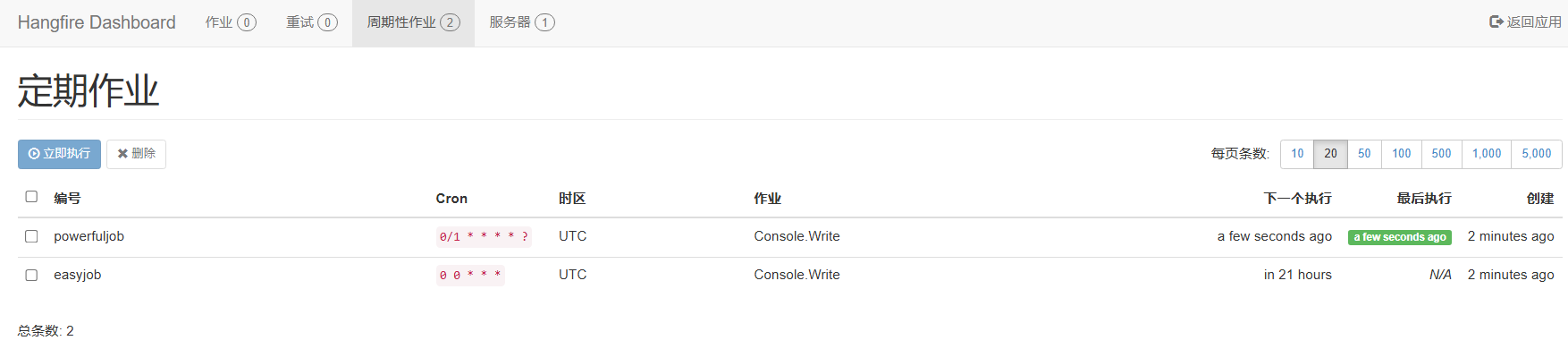Set items per page to 50
Screen dimensions: 1568x349
1364,154
